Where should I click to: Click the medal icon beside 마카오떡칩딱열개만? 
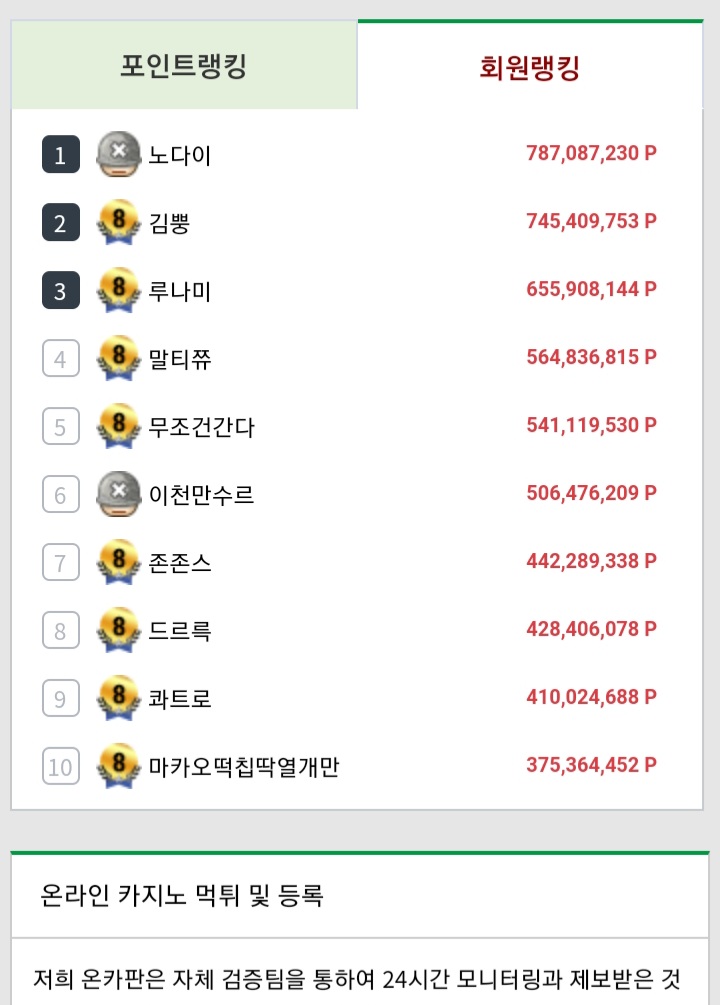click(119, 766)
